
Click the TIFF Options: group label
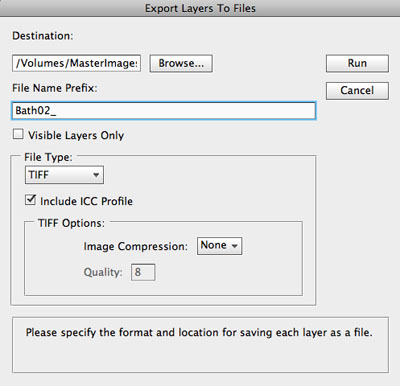tap(71, 223)
